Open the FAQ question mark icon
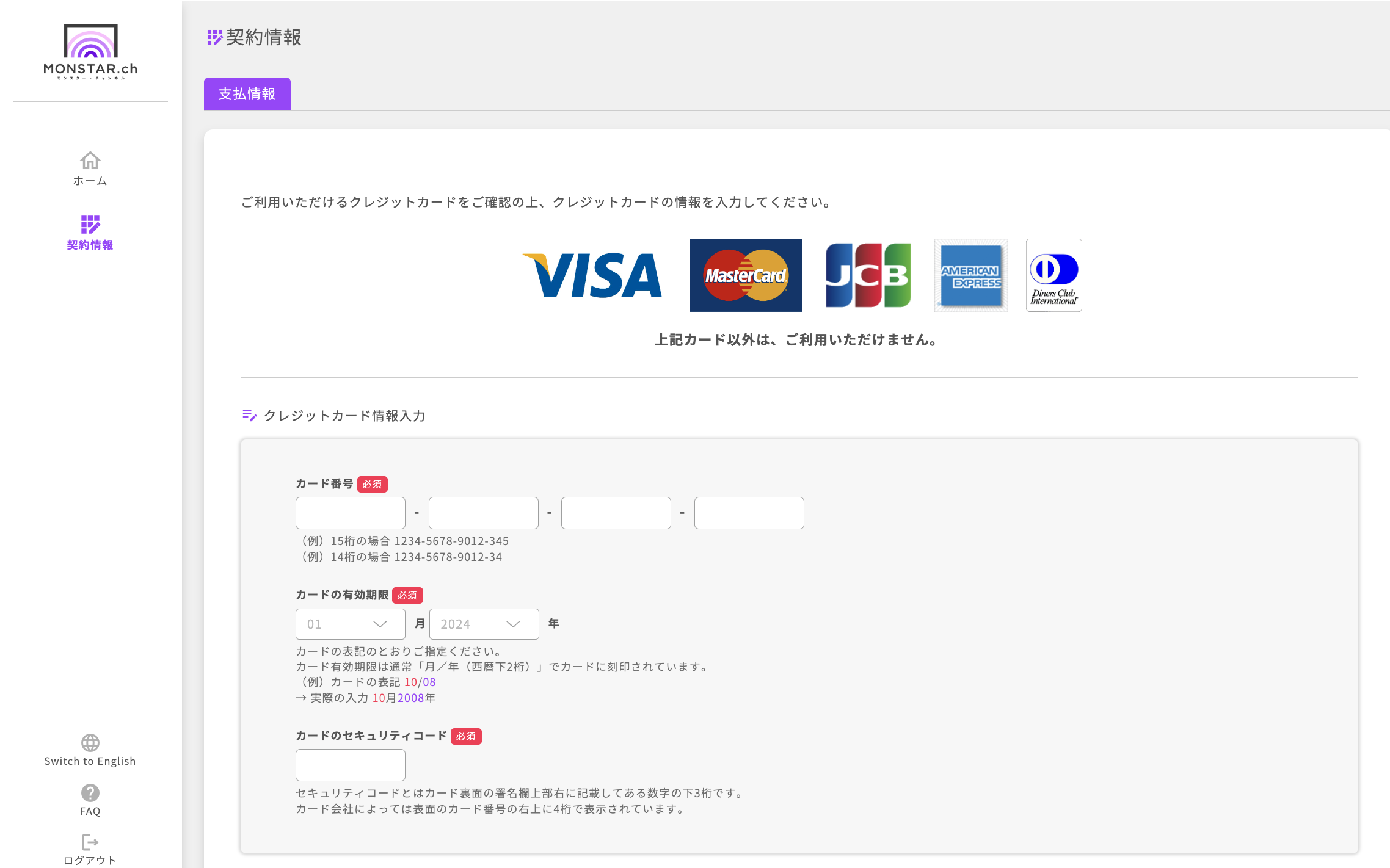 coord(90,792)
